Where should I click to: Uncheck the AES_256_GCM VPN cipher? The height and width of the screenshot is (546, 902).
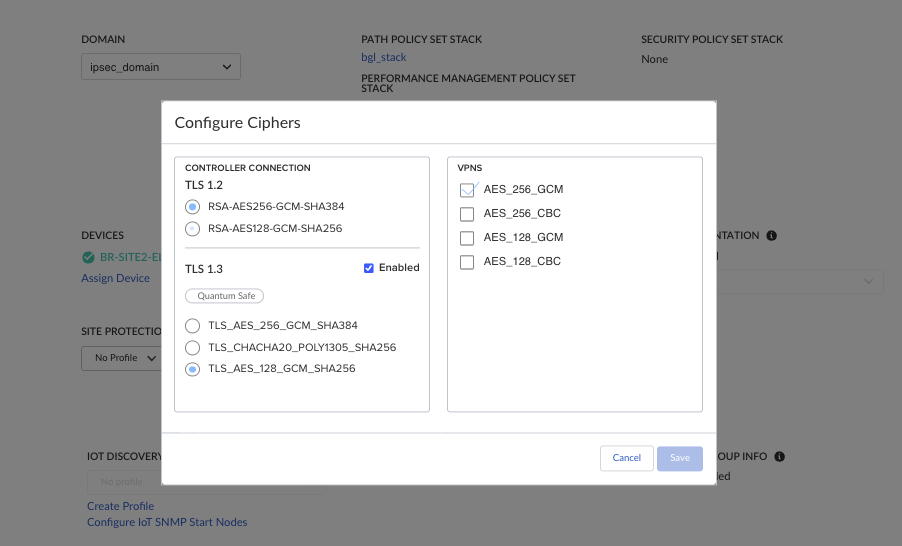[x=467, y=190]
